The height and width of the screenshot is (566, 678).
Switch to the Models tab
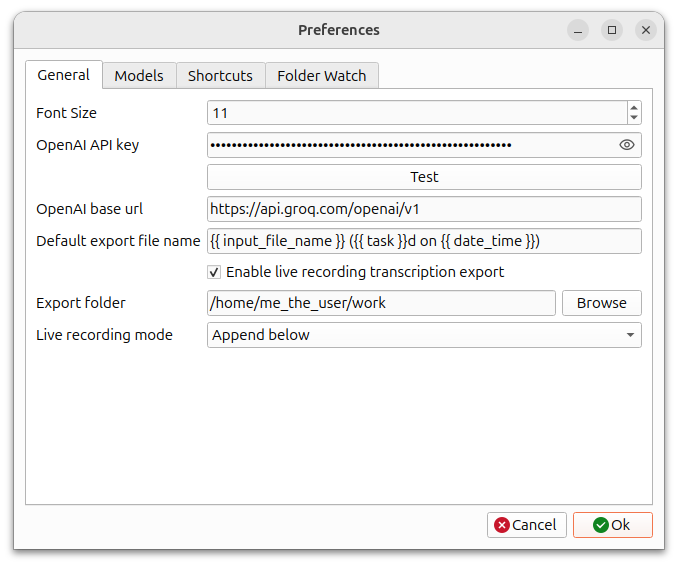[139, 76]
